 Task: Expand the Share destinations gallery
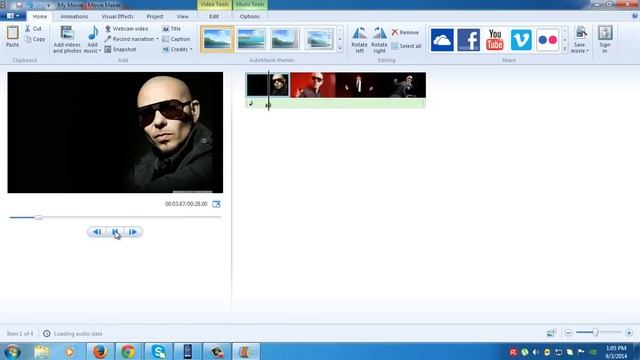coord(565,49)
